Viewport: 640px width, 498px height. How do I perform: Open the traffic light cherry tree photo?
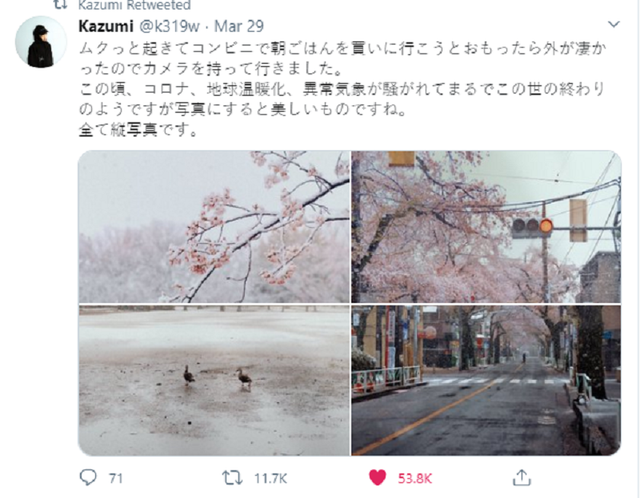tap(486, 227)
